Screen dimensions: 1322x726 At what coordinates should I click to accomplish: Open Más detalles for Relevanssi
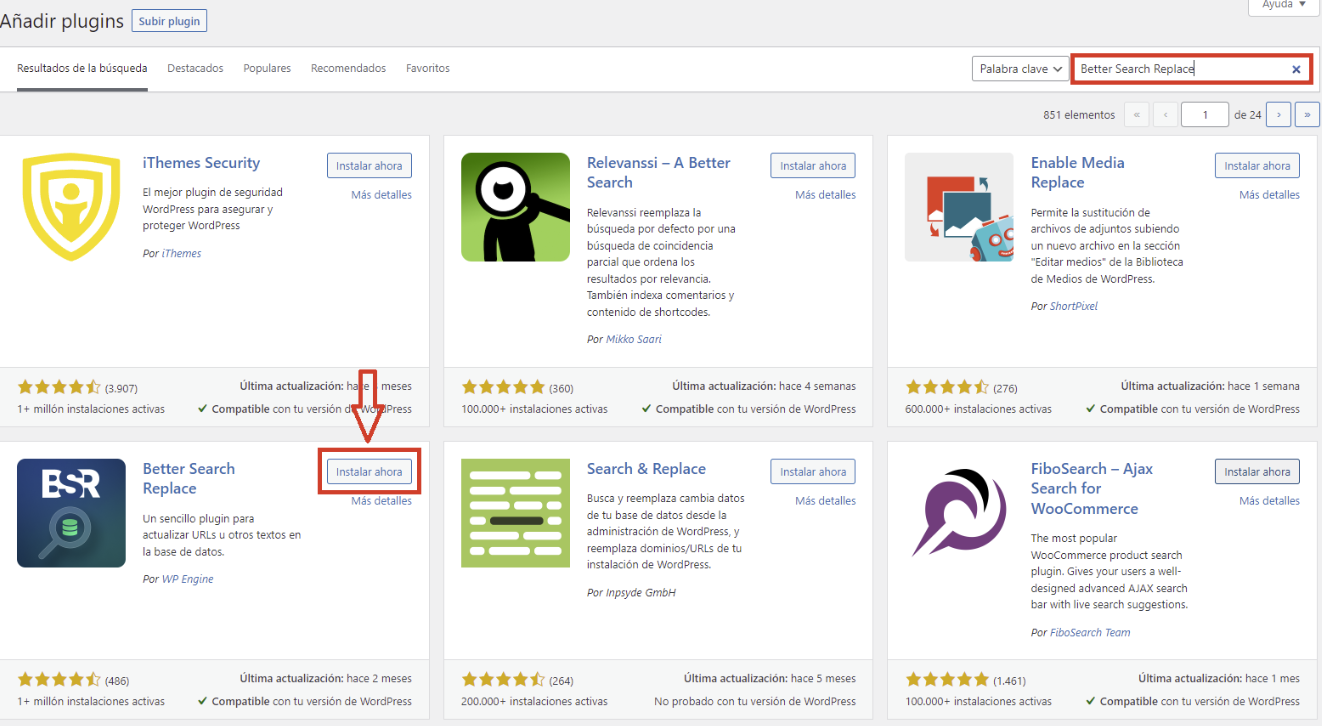tap(825, 195)
